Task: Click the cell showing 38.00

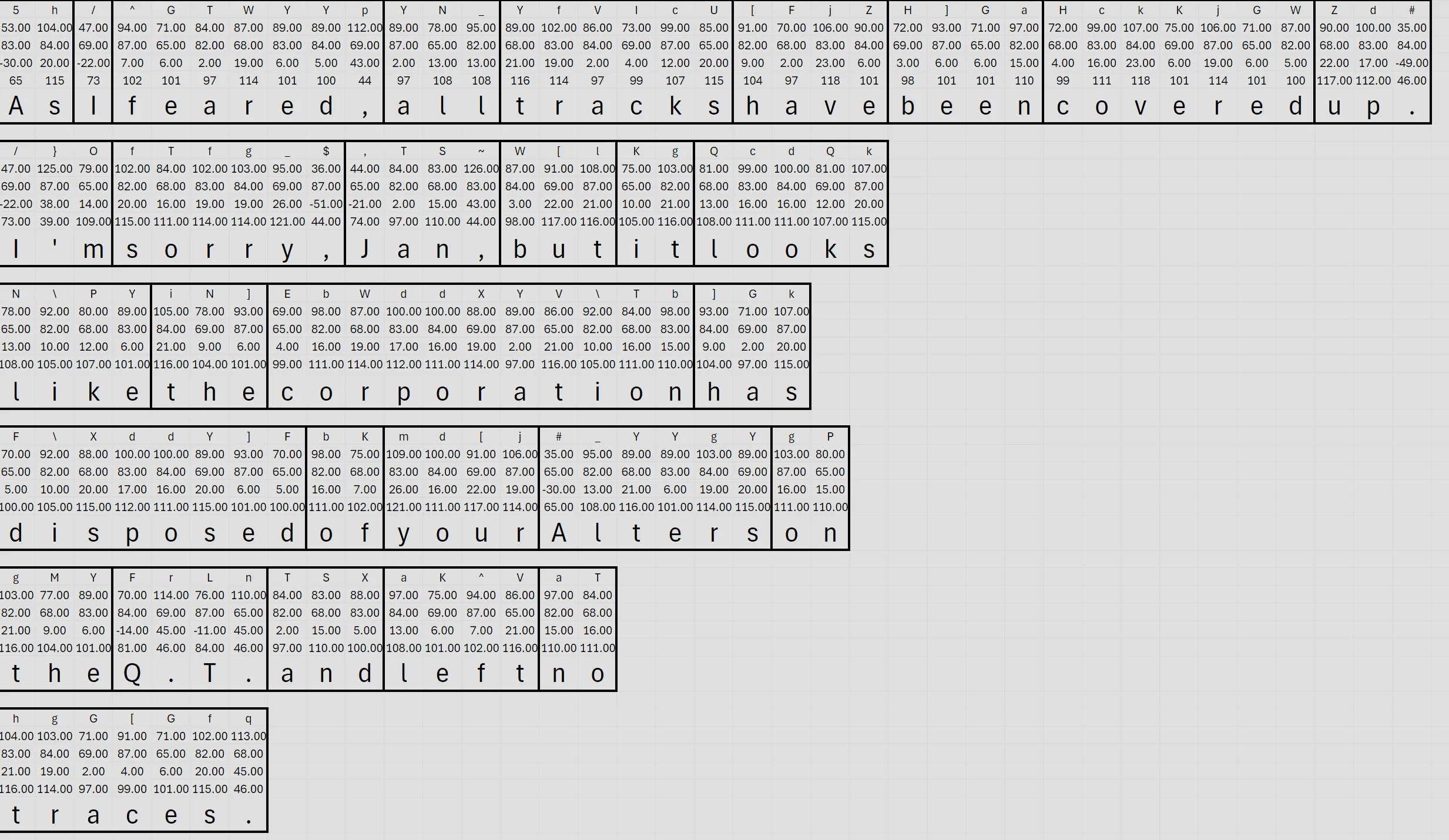Action: (55, 204)
